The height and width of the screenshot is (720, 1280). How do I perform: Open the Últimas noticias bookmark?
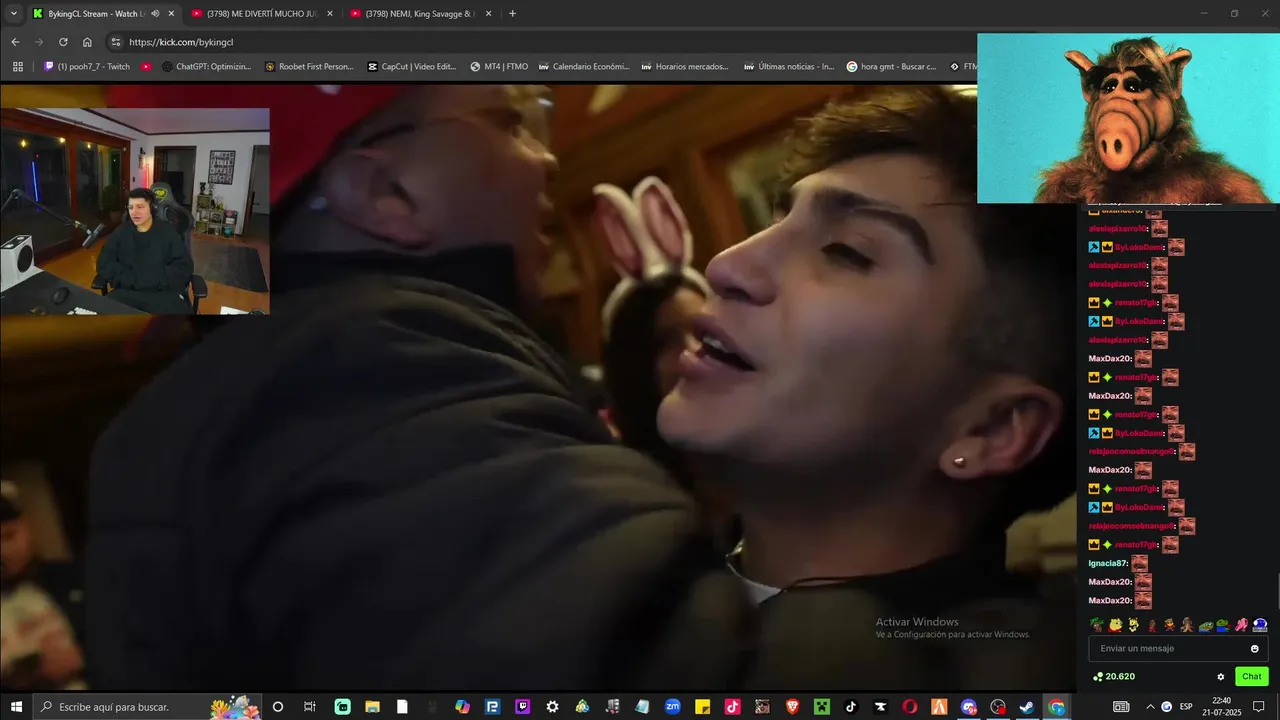point(789,67)
